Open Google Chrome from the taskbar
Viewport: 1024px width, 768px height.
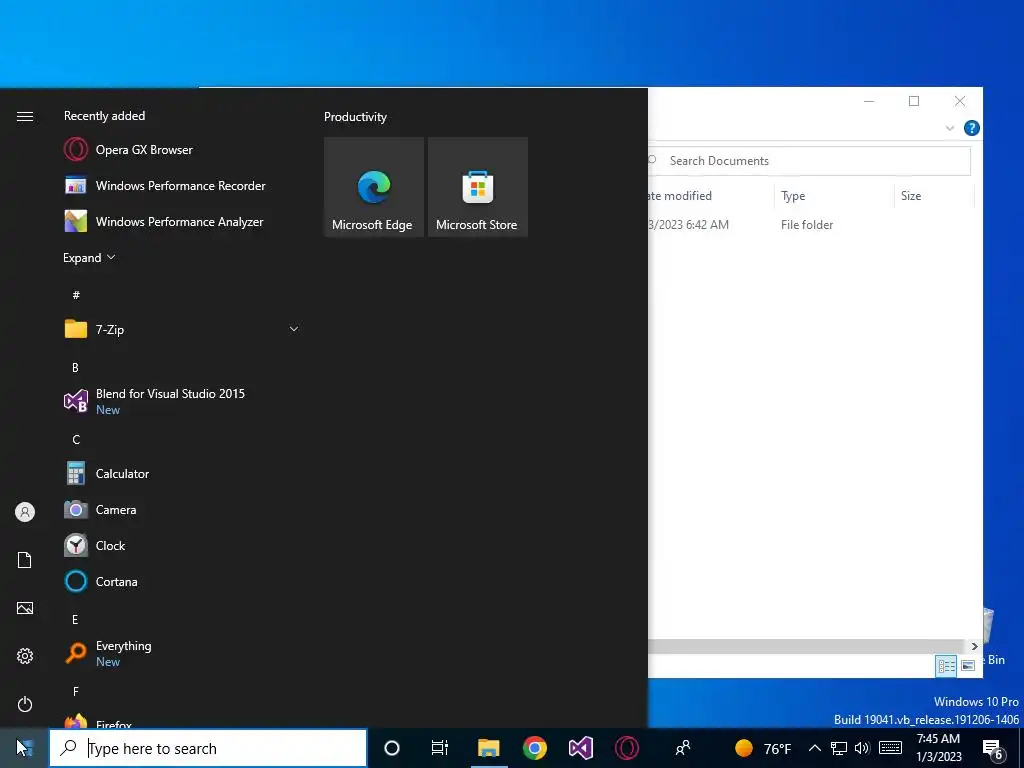535,748
